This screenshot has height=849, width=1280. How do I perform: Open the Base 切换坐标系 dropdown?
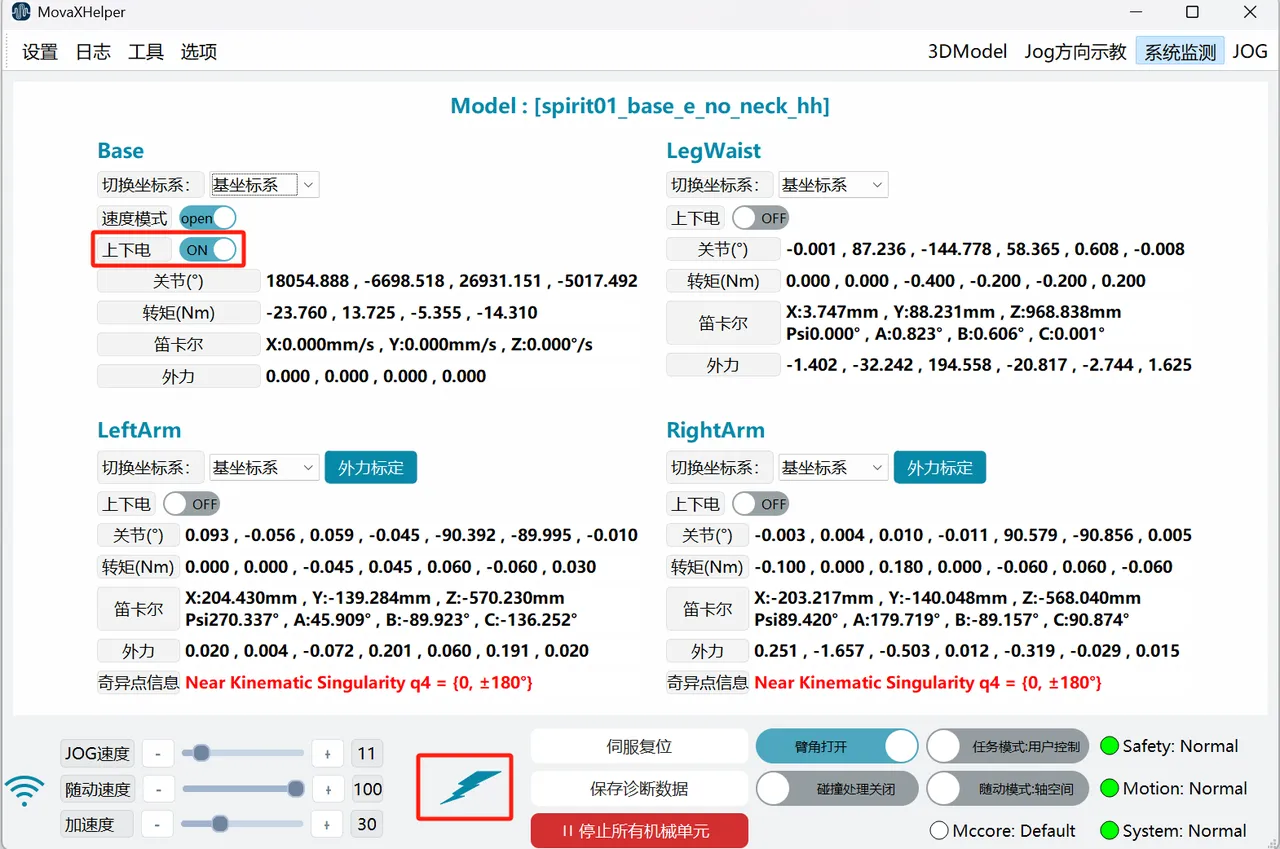[264, 185]
